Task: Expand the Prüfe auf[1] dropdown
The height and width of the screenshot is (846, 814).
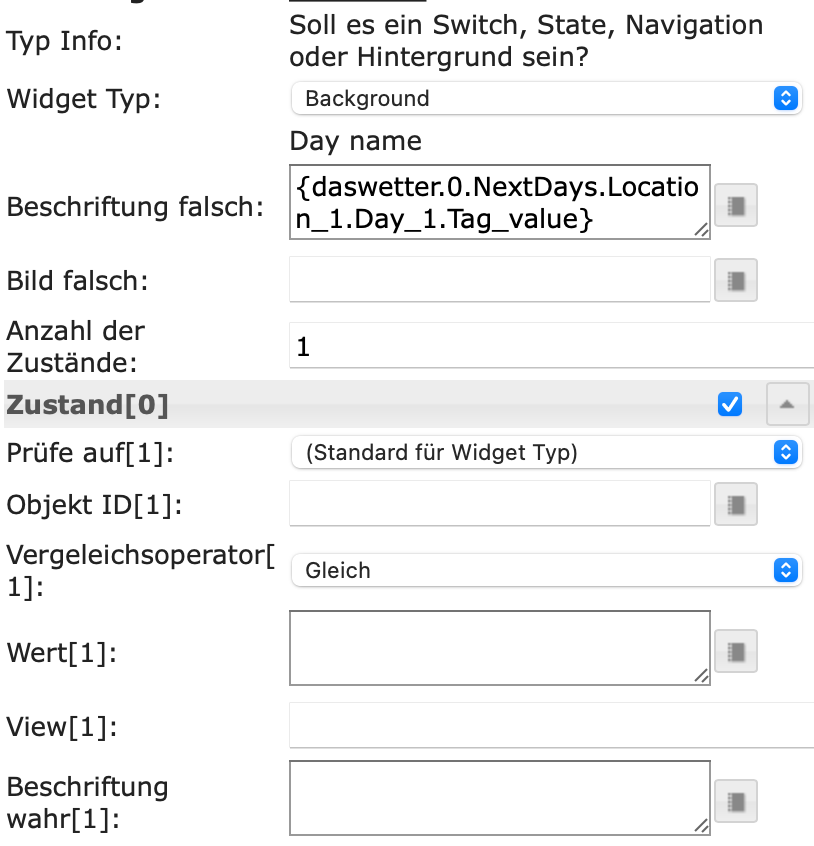Action: pyautogui.click(x=546, y=452)
